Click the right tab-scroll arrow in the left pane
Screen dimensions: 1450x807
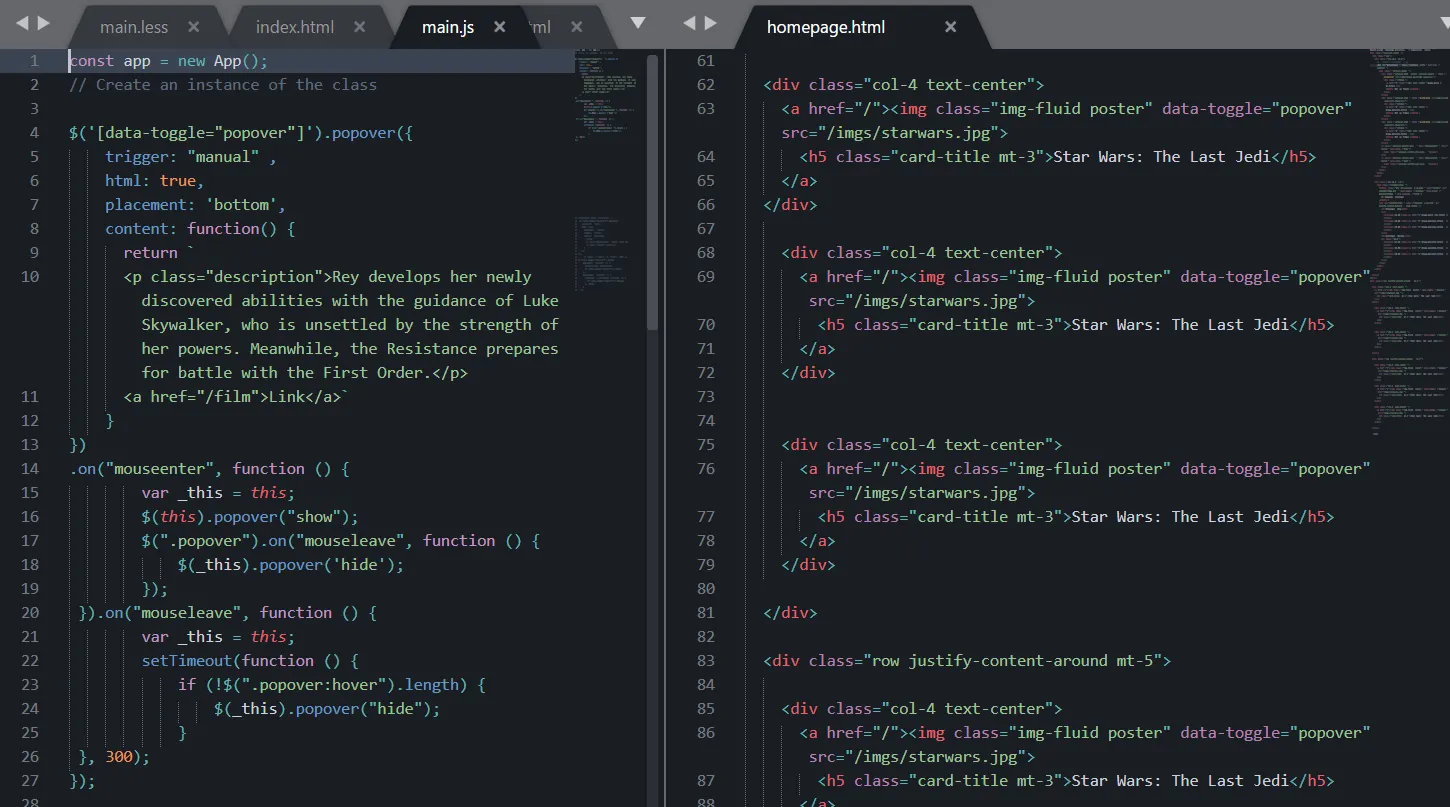[46, 22]
